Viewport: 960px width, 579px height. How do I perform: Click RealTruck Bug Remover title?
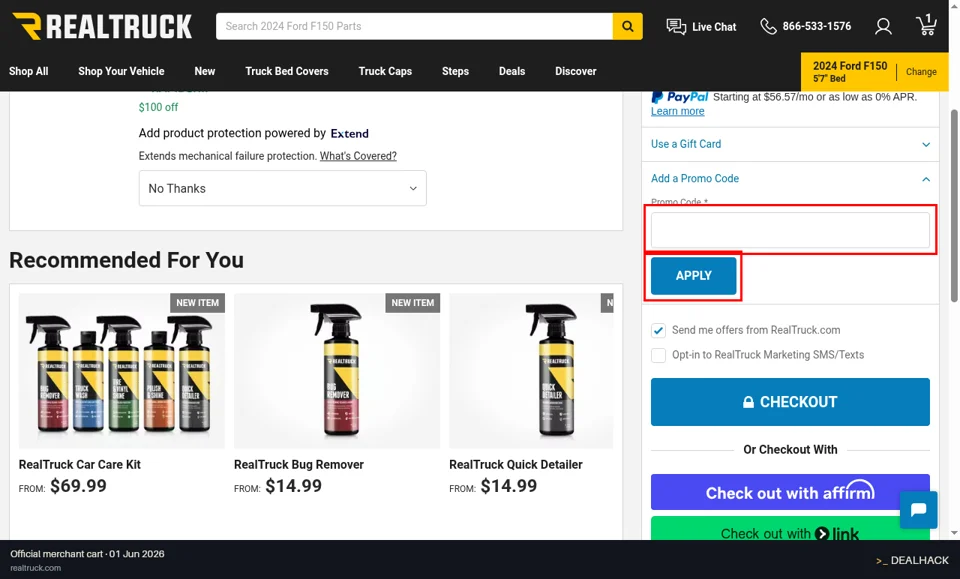tap(299, 465)
